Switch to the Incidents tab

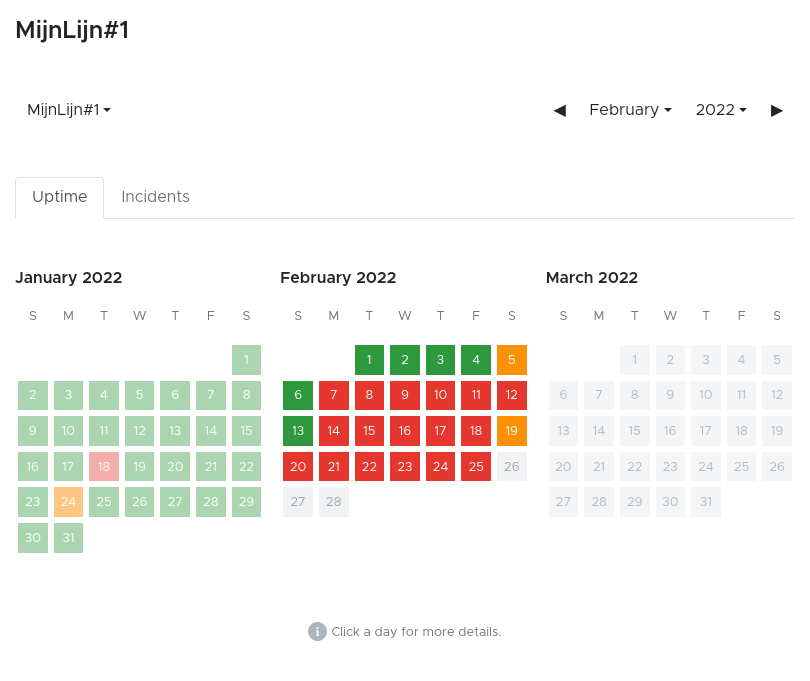155,197
